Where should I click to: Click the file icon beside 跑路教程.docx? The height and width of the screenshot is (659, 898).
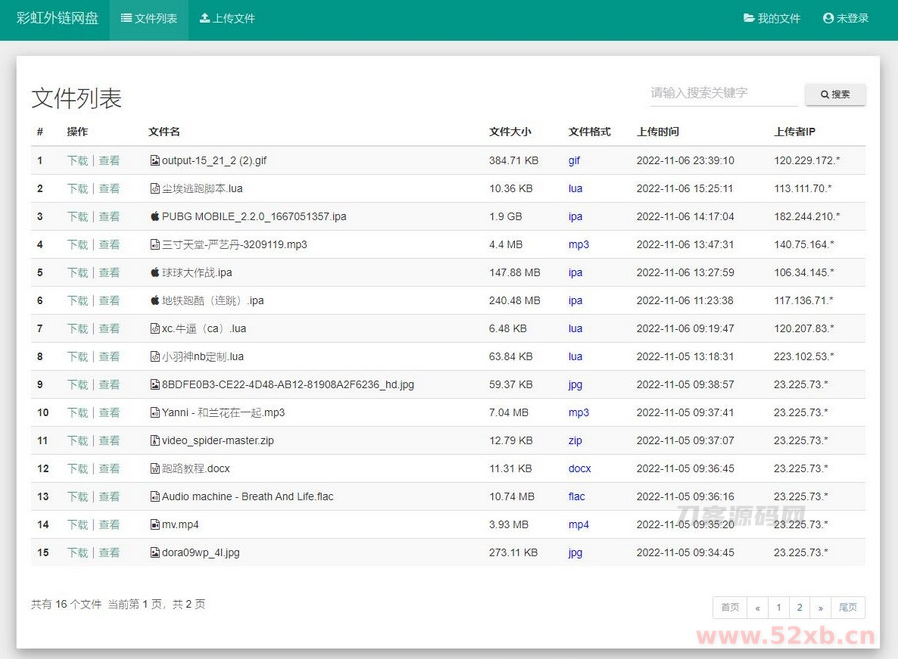coord(154,468)
